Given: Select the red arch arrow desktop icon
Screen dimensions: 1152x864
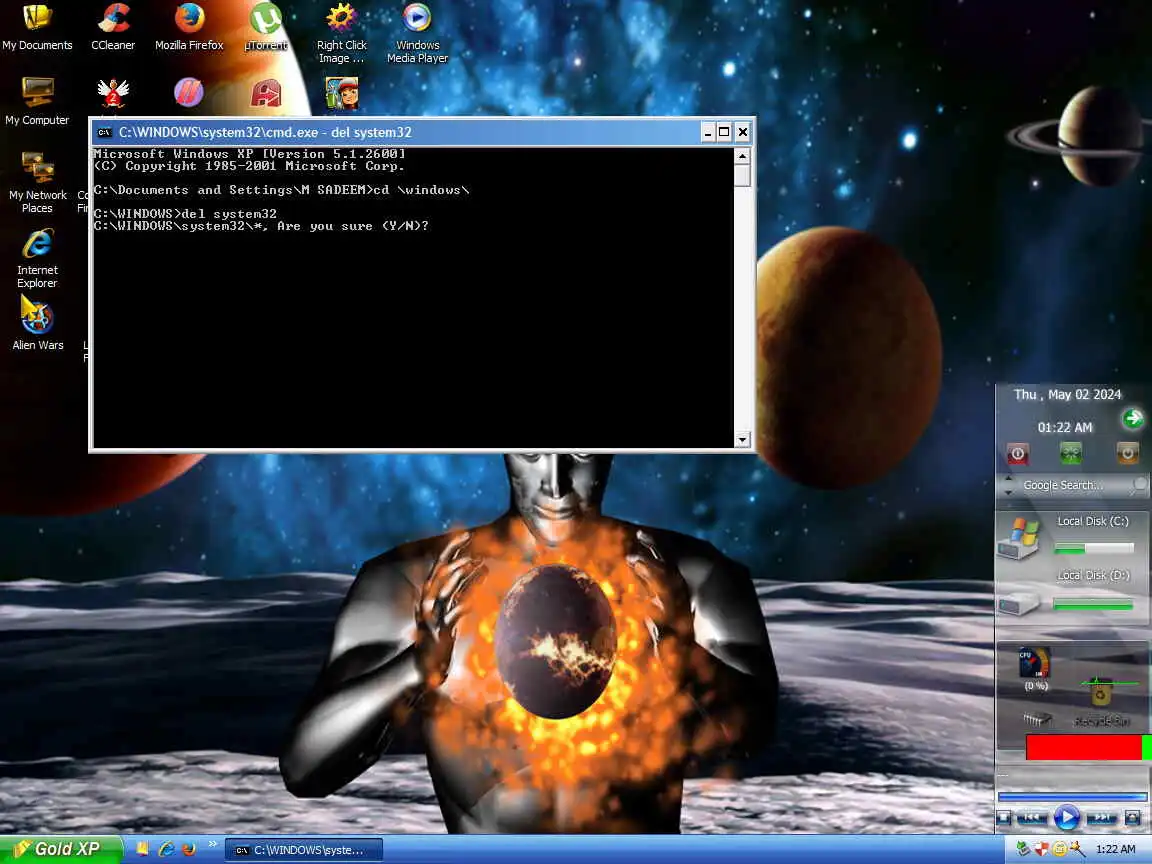Looking at the screenshot, I should click(265, 93).
